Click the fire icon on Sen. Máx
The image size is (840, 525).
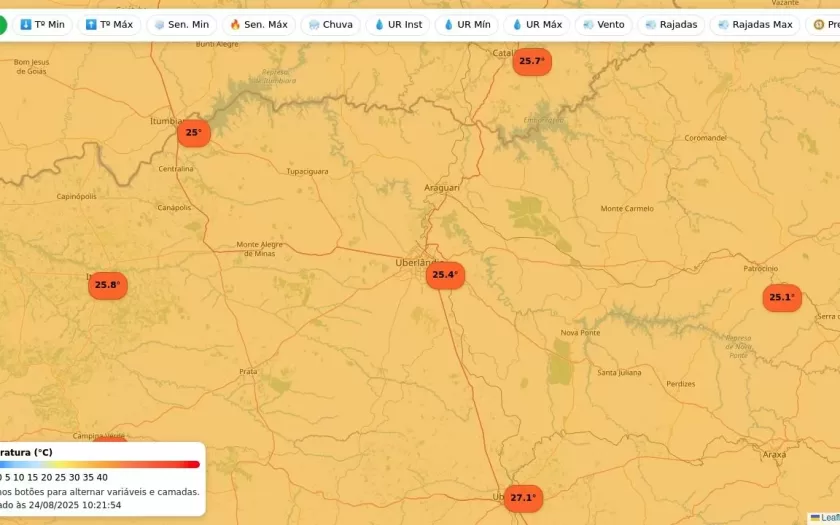[235, 25]
